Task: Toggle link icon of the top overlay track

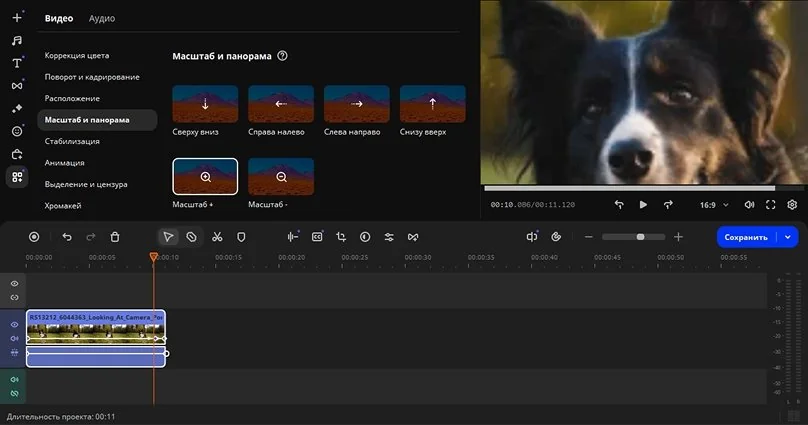Action: pos(14,297)
